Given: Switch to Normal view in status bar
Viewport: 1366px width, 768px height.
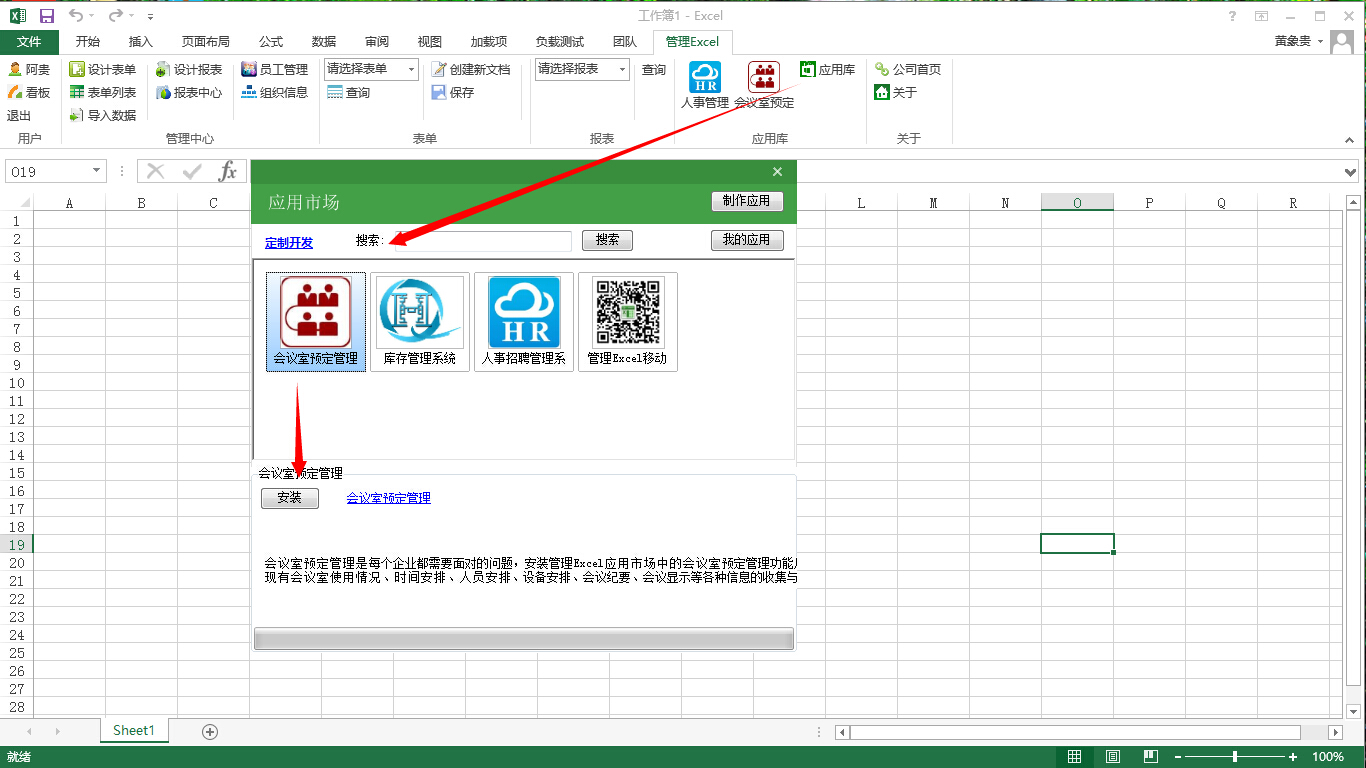Looking at the screenshot, I should (1074, 757).
